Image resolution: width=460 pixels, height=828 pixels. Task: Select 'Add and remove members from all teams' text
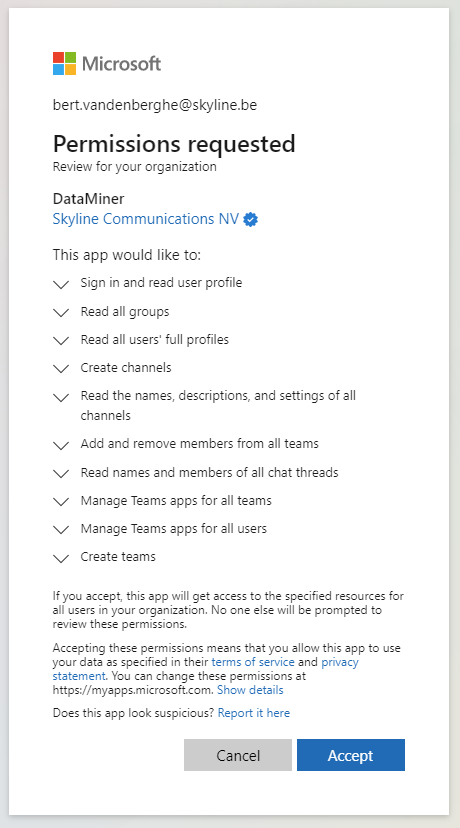tap(200, 444)
